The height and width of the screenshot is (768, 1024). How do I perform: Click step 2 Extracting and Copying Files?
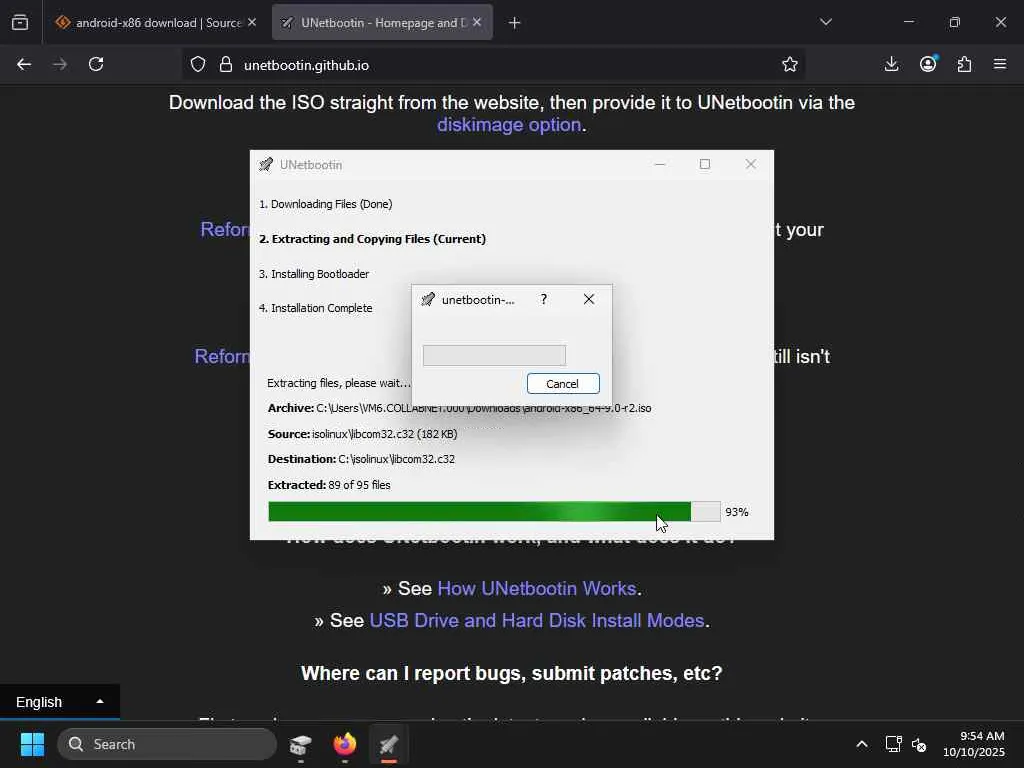click(372, 239)
